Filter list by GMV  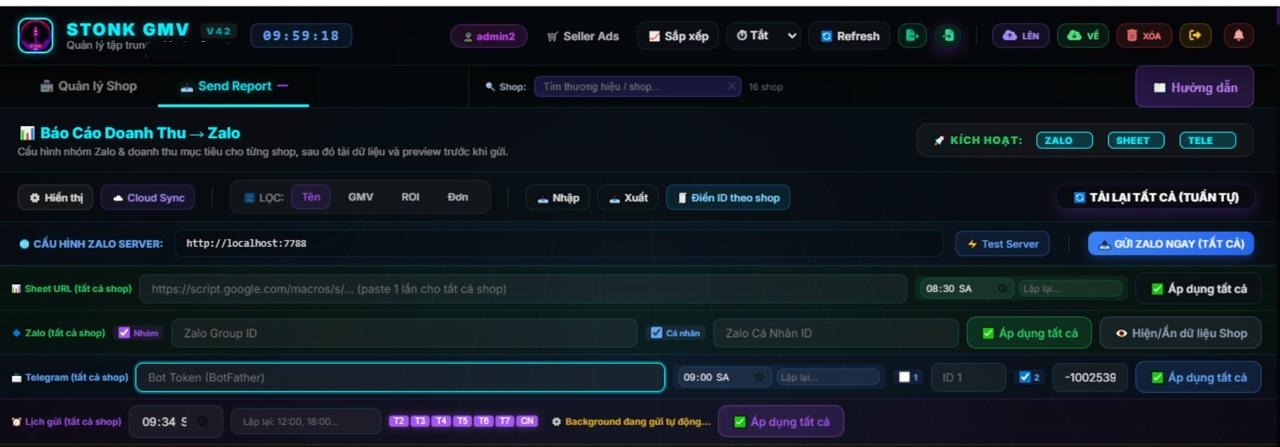(x=361, y=197)
